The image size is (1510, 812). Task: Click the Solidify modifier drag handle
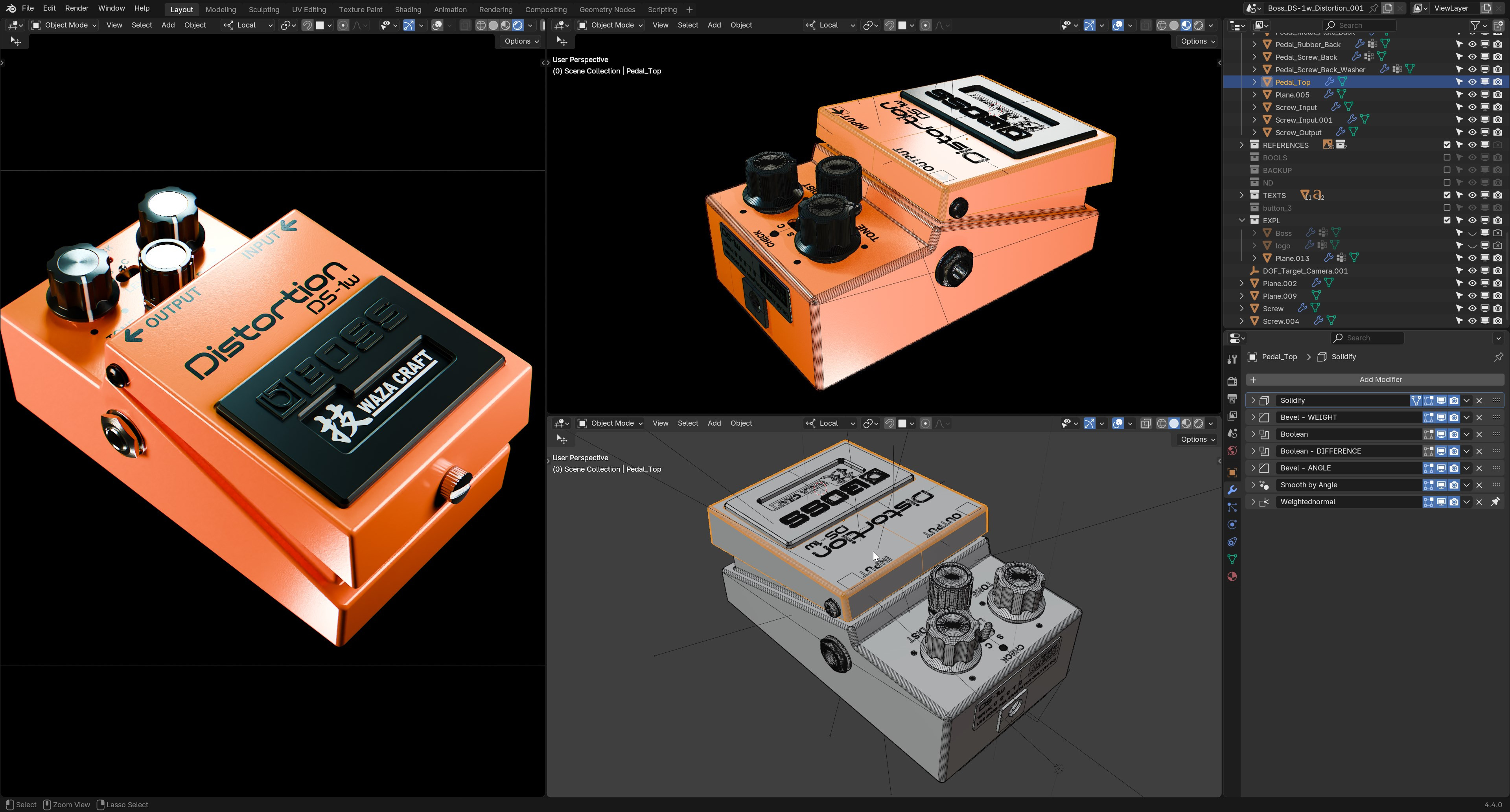(1497, 400)
